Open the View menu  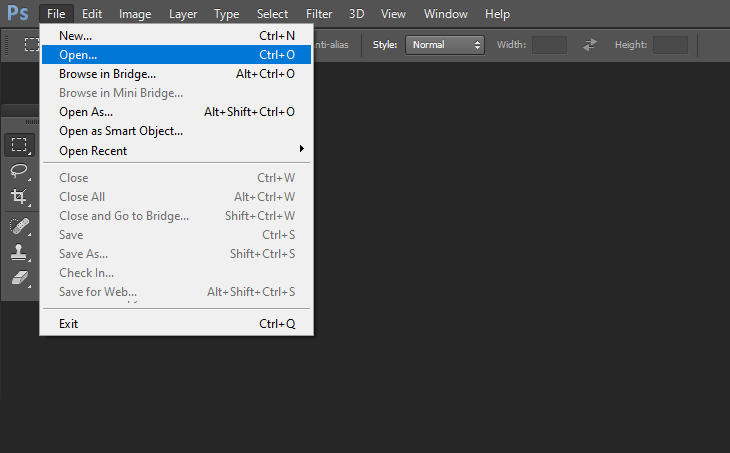coord(393,14)
